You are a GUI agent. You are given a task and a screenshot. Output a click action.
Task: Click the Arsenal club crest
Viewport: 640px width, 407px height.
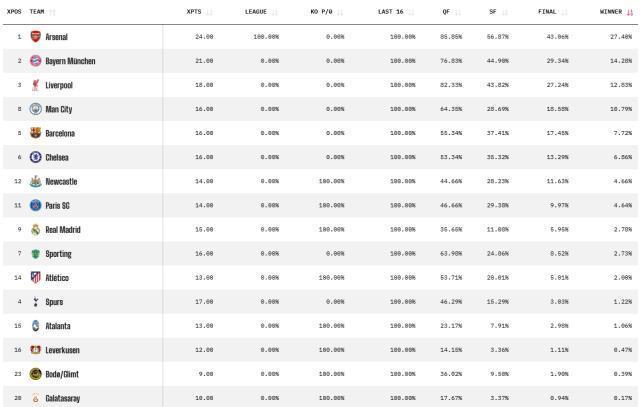click(36, 37)
